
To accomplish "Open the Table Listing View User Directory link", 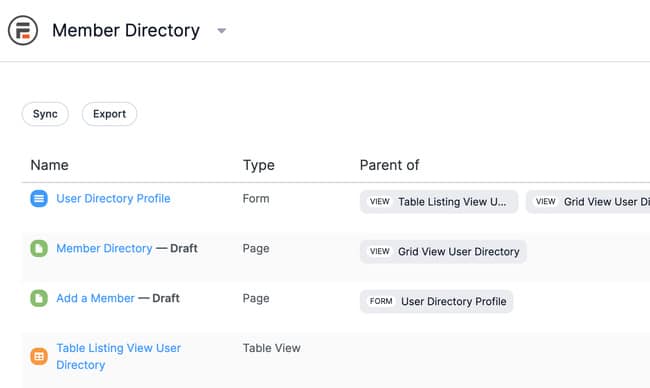I will pyautogui.click(x=119, y=356).
